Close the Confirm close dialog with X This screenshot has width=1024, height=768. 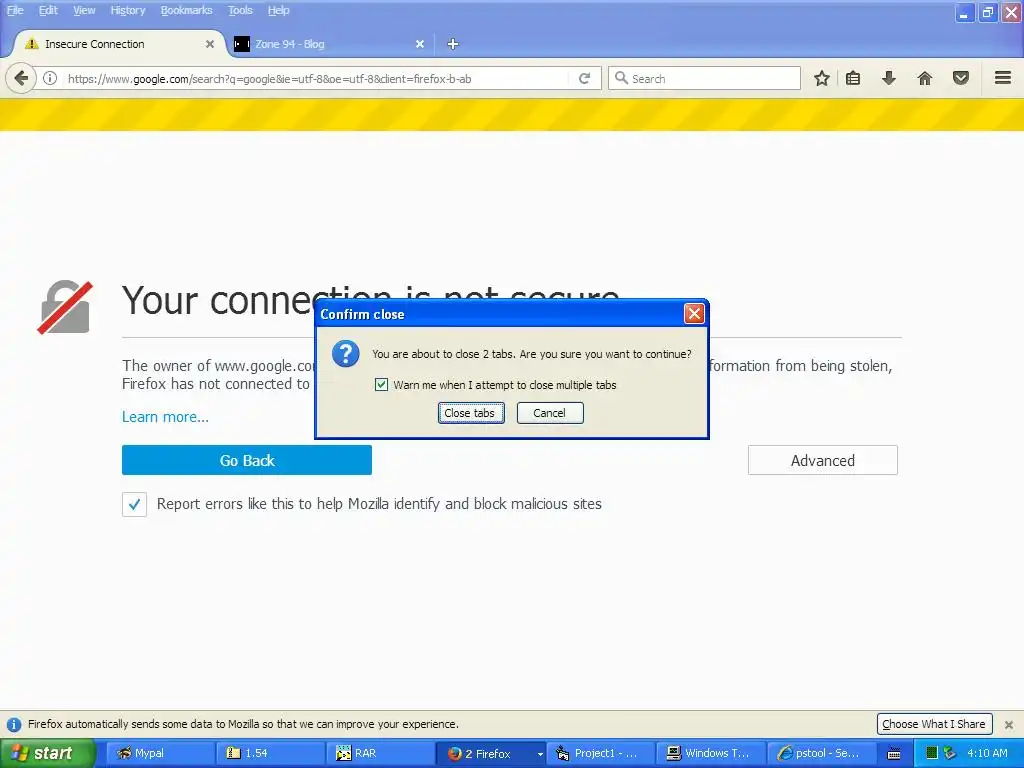(x=694, y=314)
